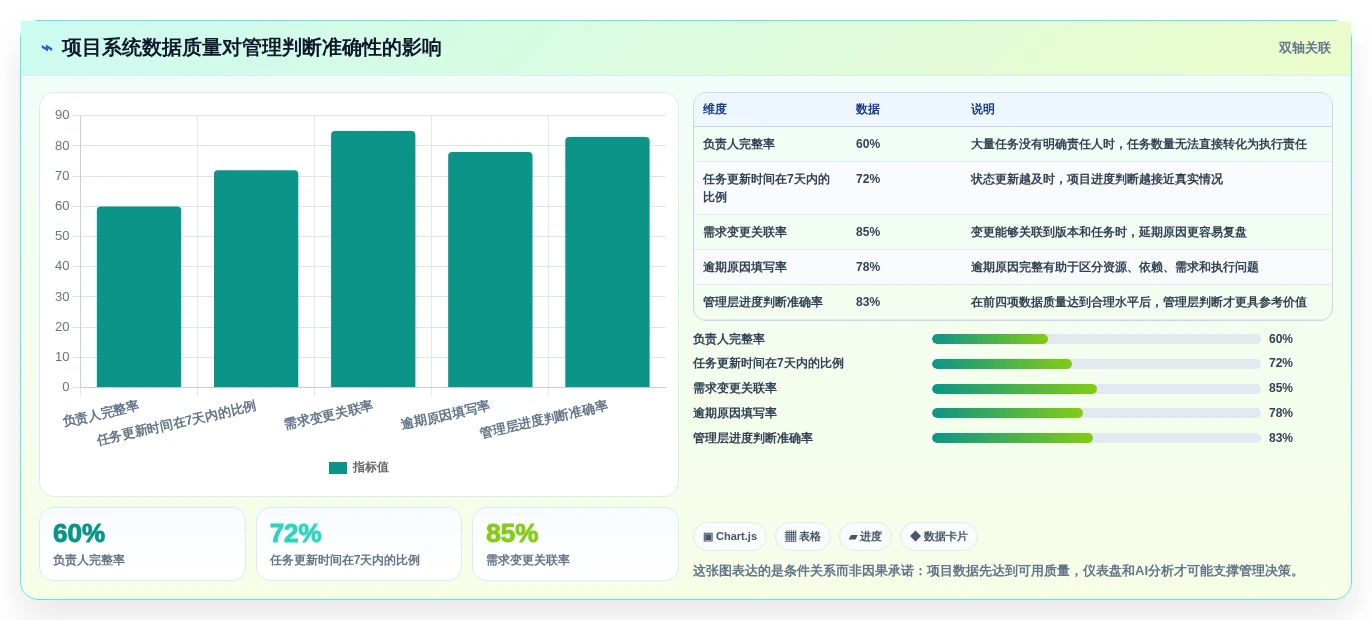Click the 85% value in the table
The image size is (1372, 620).
(x=868, y=232)
